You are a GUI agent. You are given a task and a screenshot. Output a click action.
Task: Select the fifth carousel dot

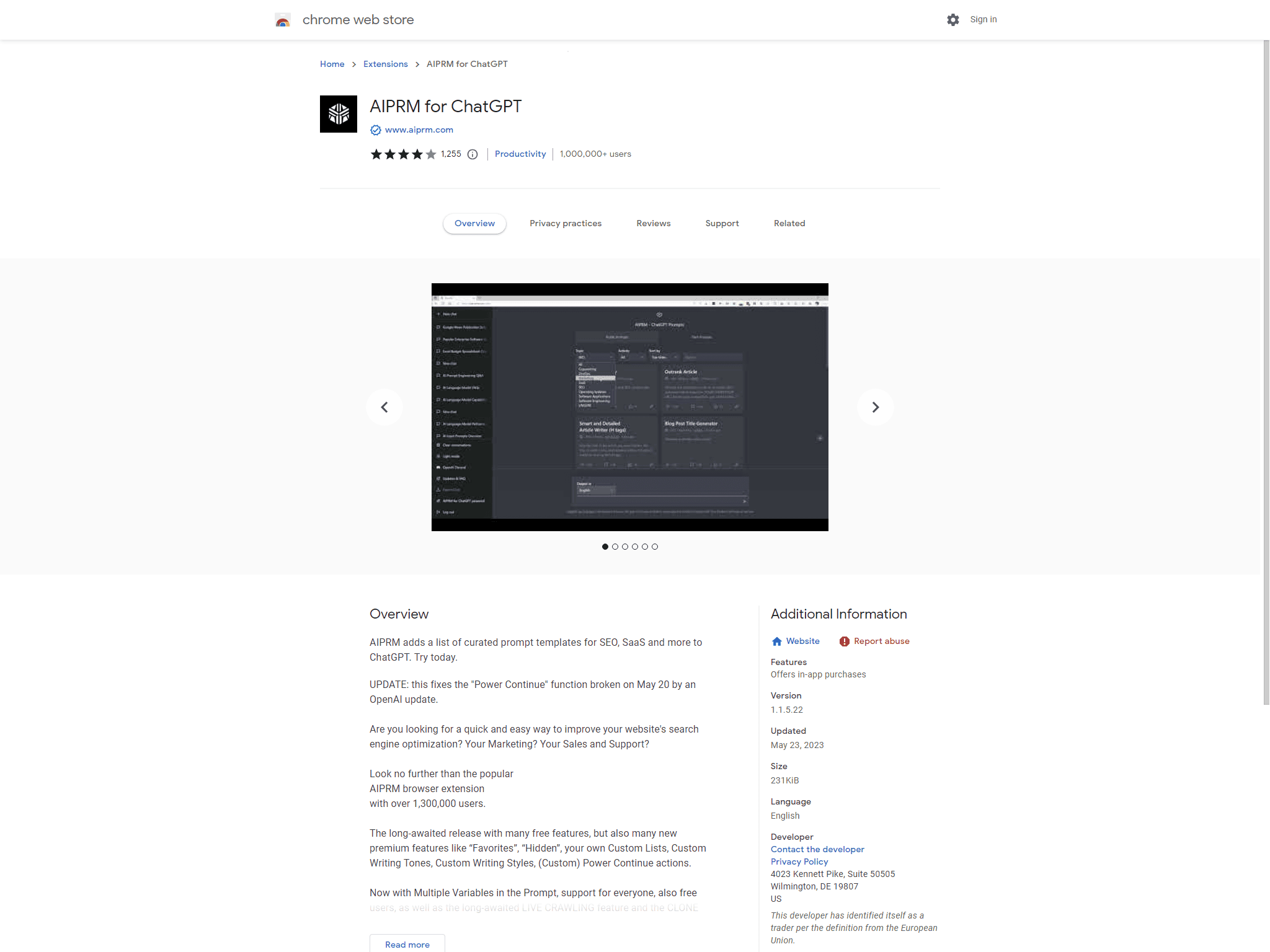tap(645, 547)
